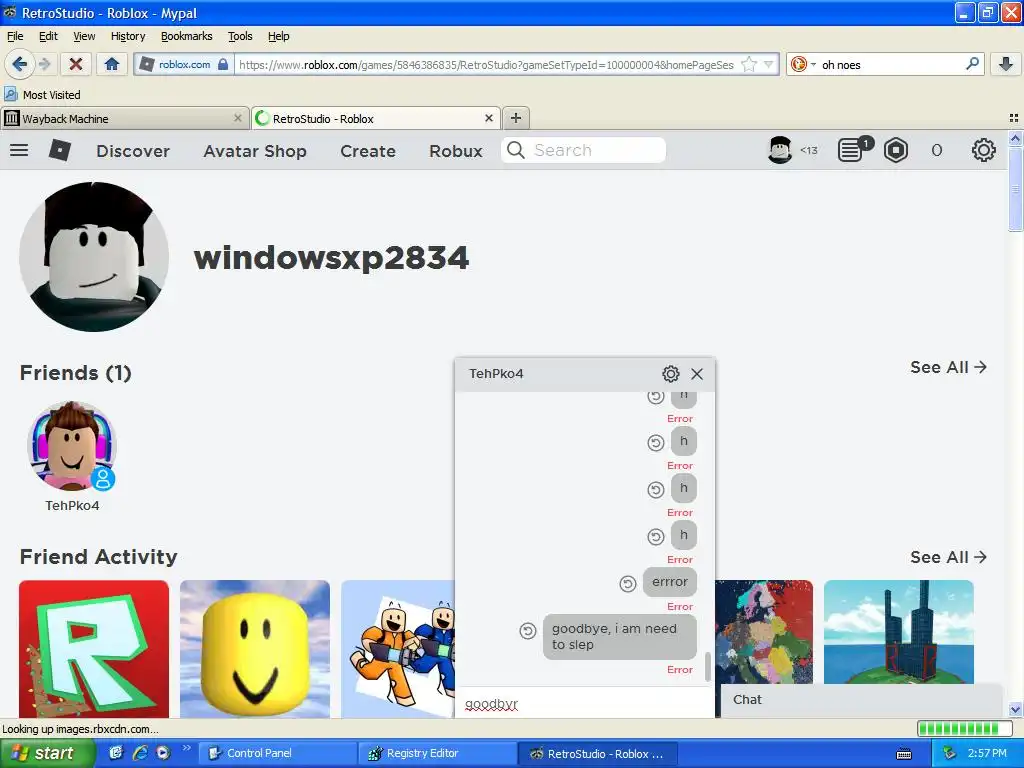Open the Bookmarks menu
Image resolution: width=1024 pixels, height=768 pixels.
pos(187,36)
